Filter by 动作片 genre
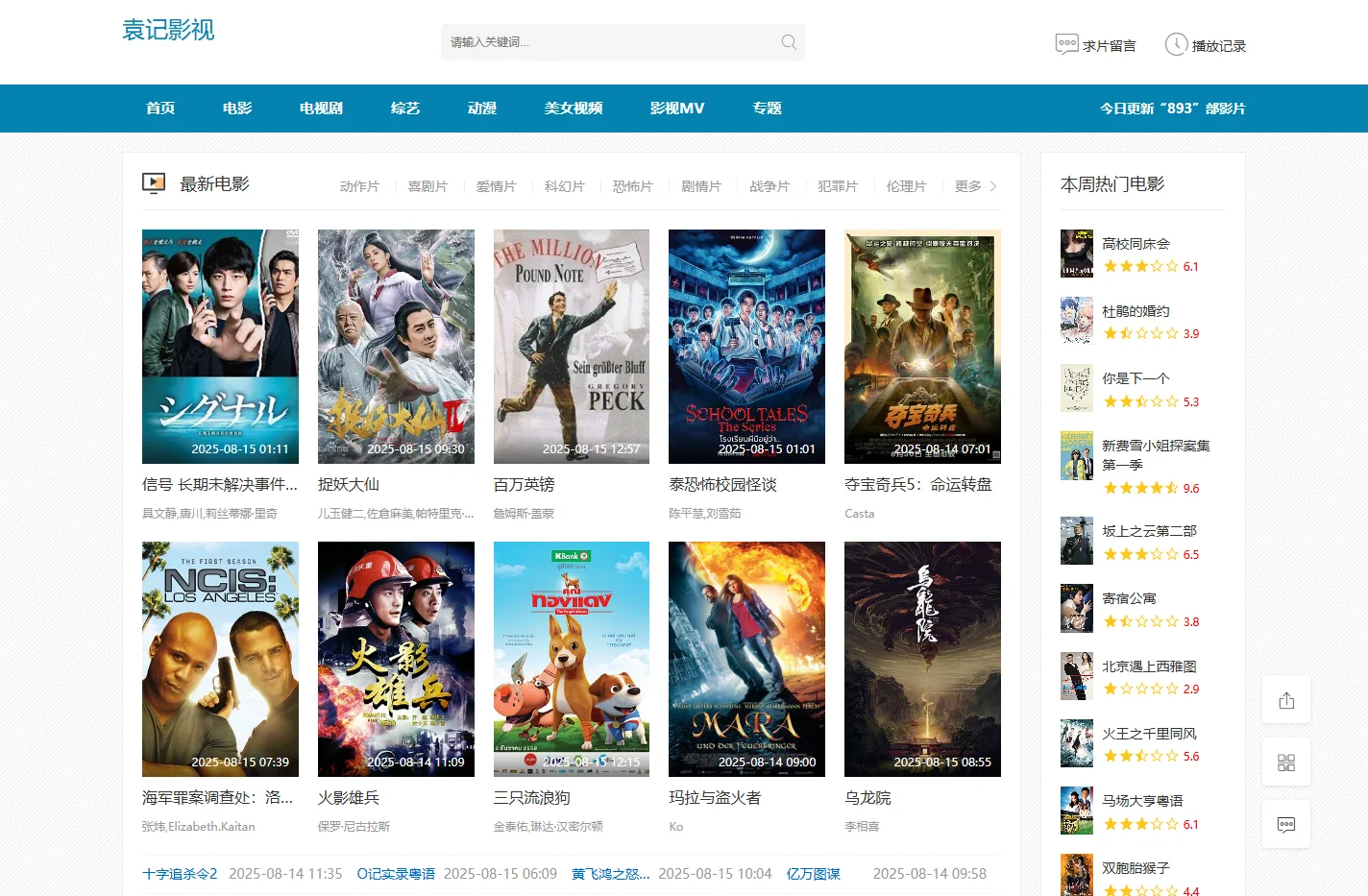Screen dimensions: 1368x896 (x=359, y=186)
